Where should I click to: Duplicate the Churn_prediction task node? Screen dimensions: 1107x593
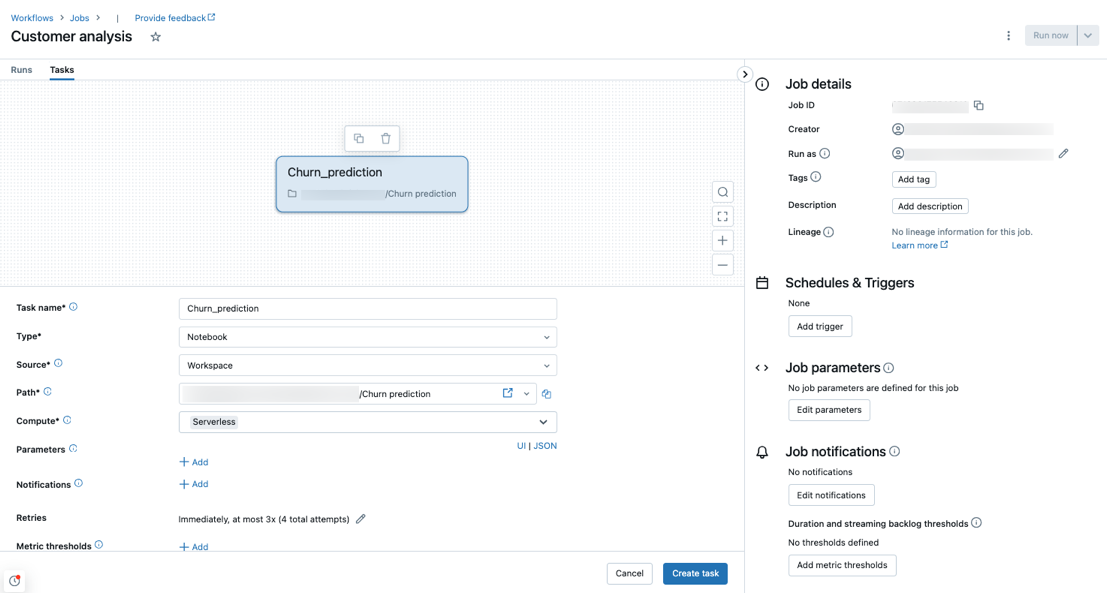pos(357,137)
